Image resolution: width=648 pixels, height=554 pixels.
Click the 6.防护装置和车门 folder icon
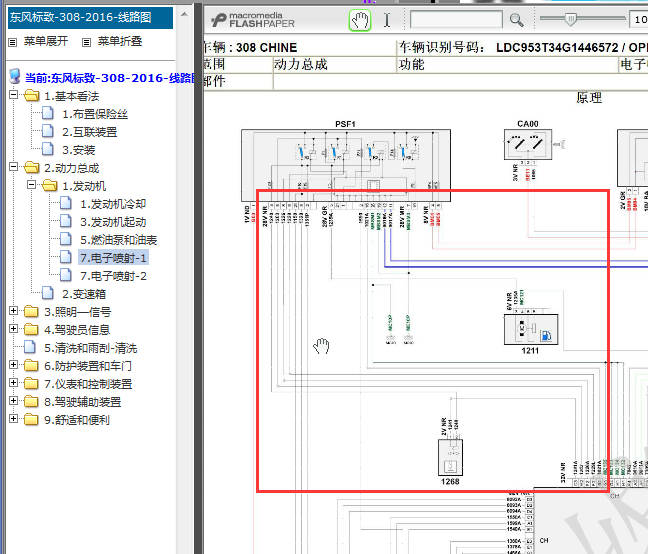(31, 365)
